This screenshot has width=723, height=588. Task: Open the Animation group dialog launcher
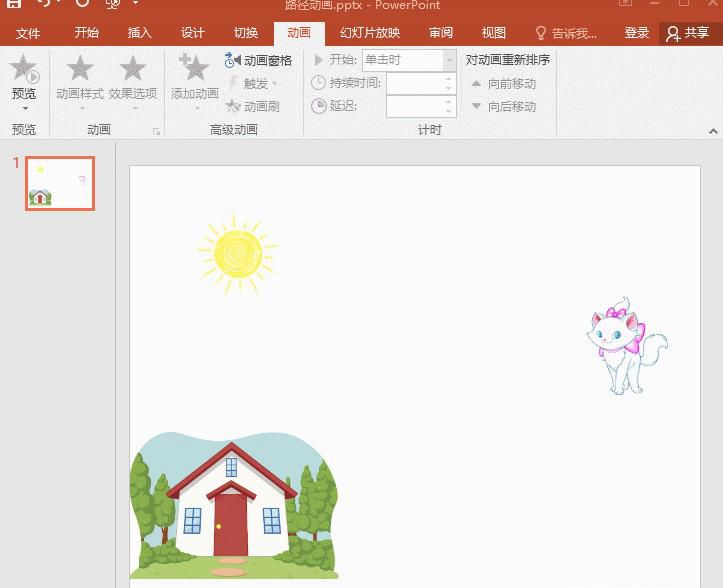156,131
